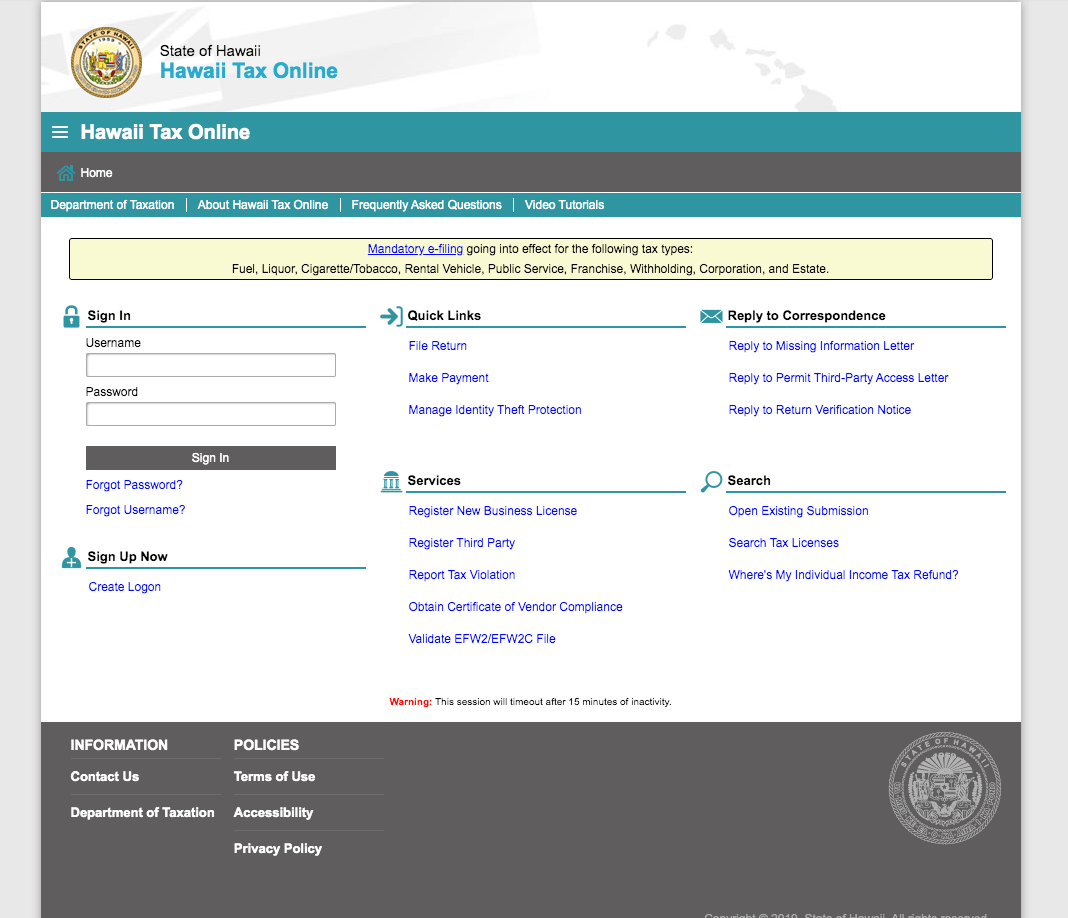1068x918 pixels.
Task: Click the padlock icon beside Sign In
Action: pyautogui.click(x=70, y=315)
